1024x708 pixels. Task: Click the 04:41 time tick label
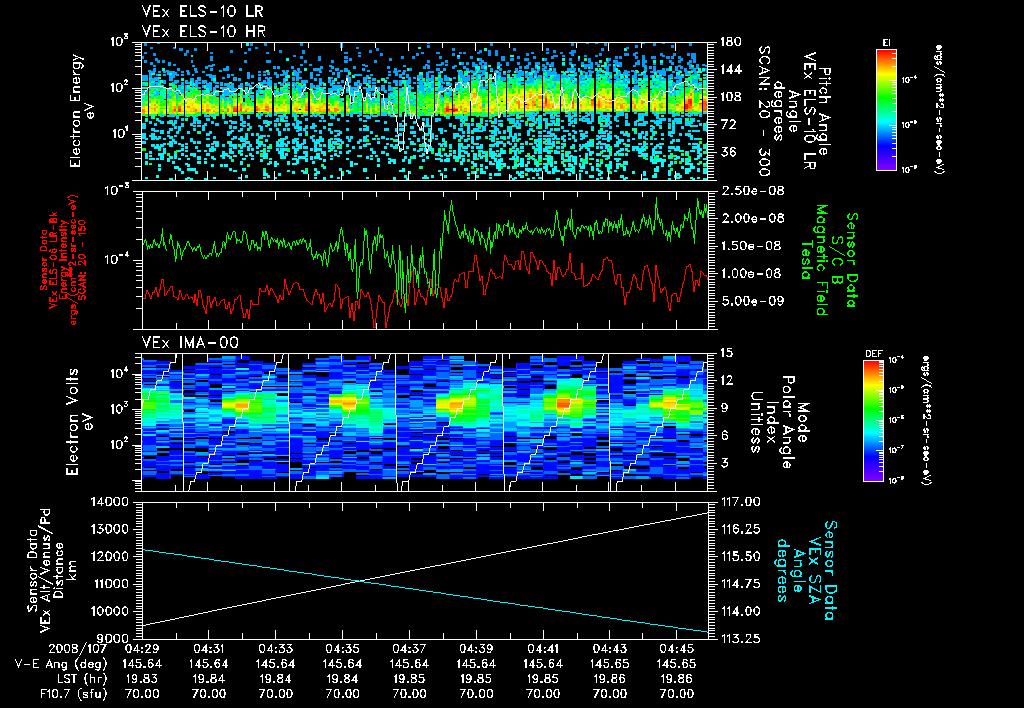point(543,650)
